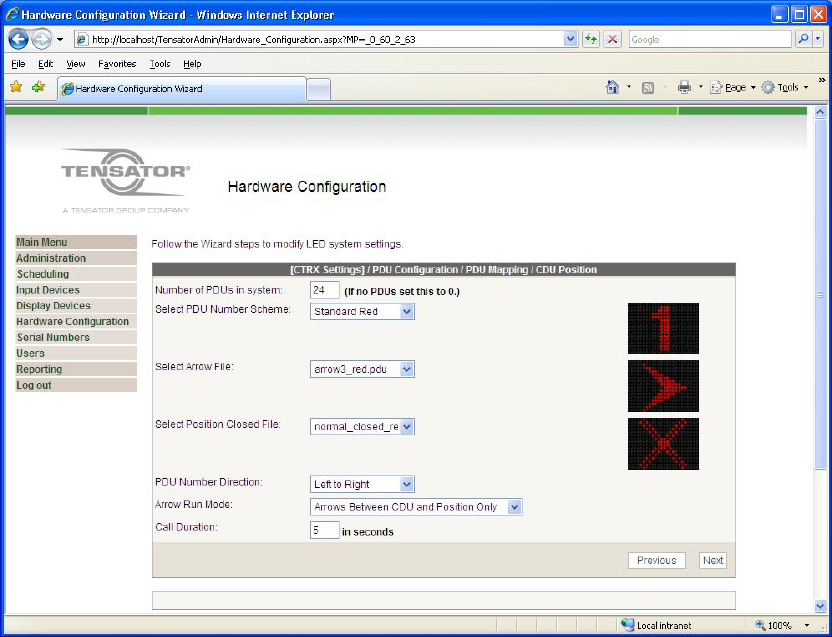This screenshot has width=832, height=637.
Task: Open the Select Arrow File dropdown
Action: pos(362,369)
